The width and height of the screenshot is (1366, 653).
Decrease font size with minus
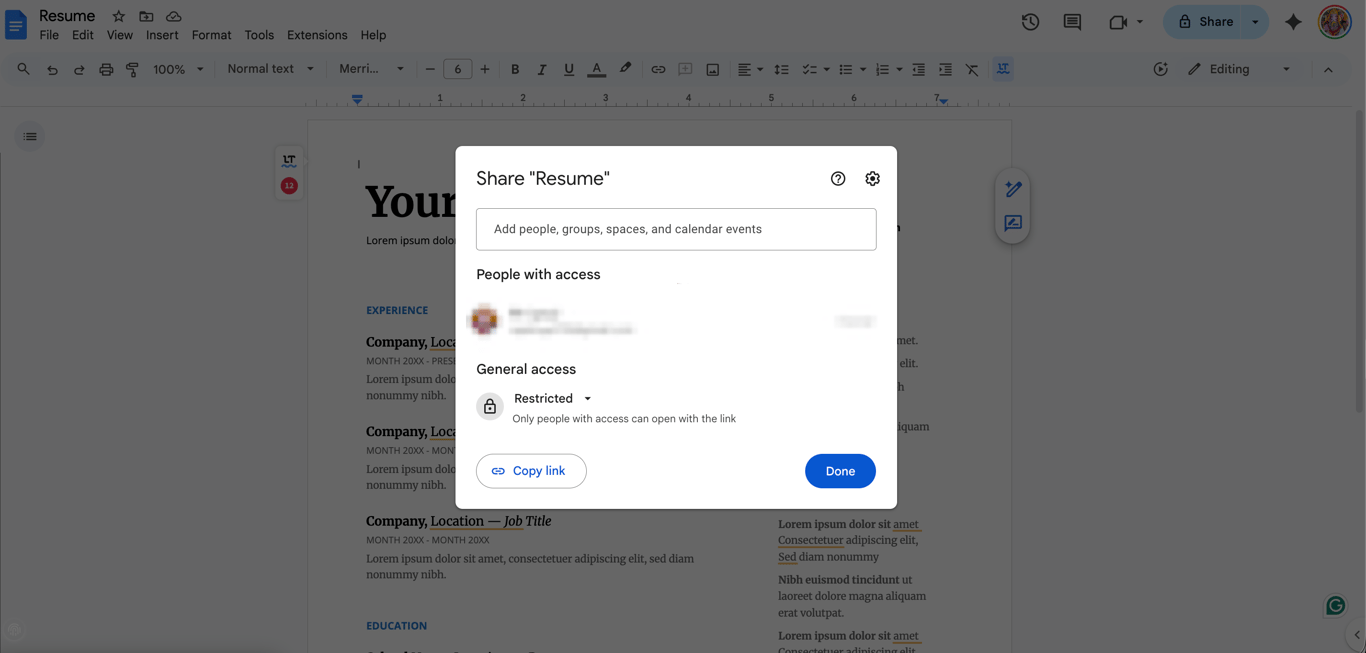(x=430, y=69)
